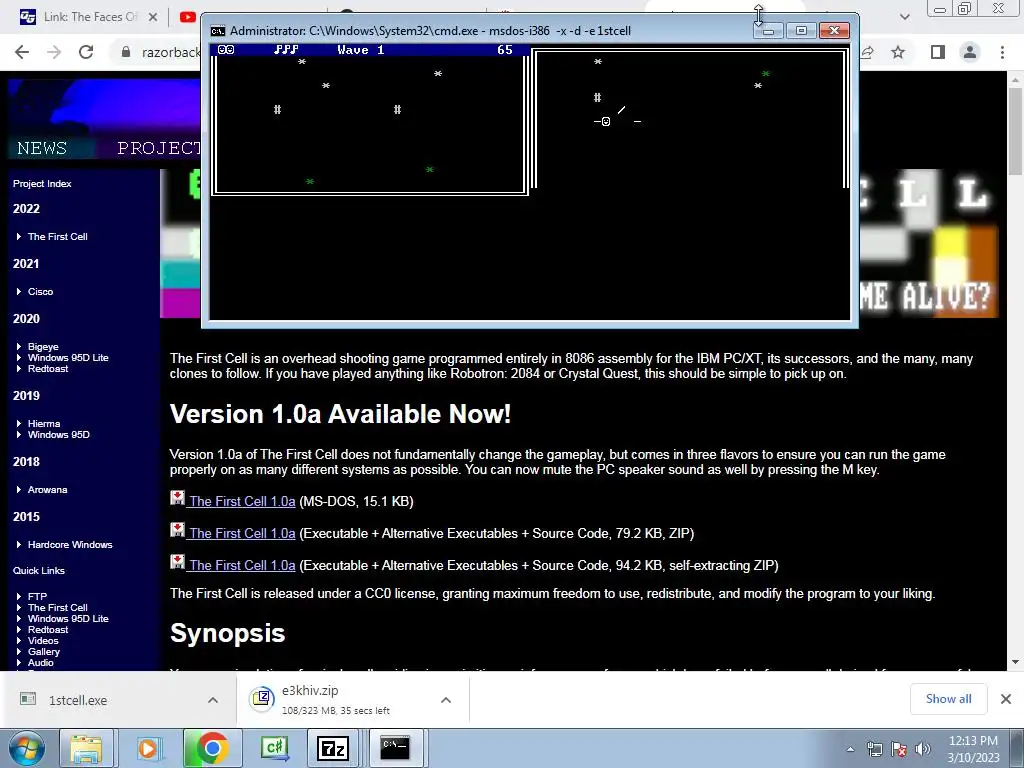This screenshot has width=1024, height=768.
Task: Open The First Cell quick link
Action: point(57,607)
